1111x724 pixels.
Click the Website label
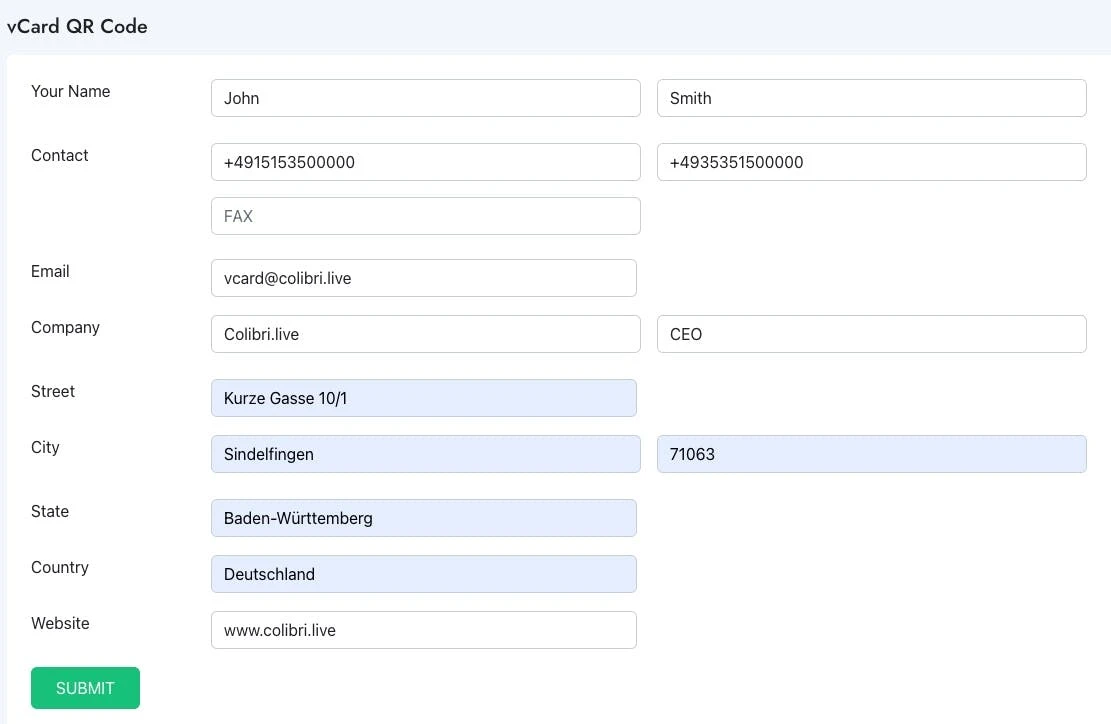[x=60, y=623]
